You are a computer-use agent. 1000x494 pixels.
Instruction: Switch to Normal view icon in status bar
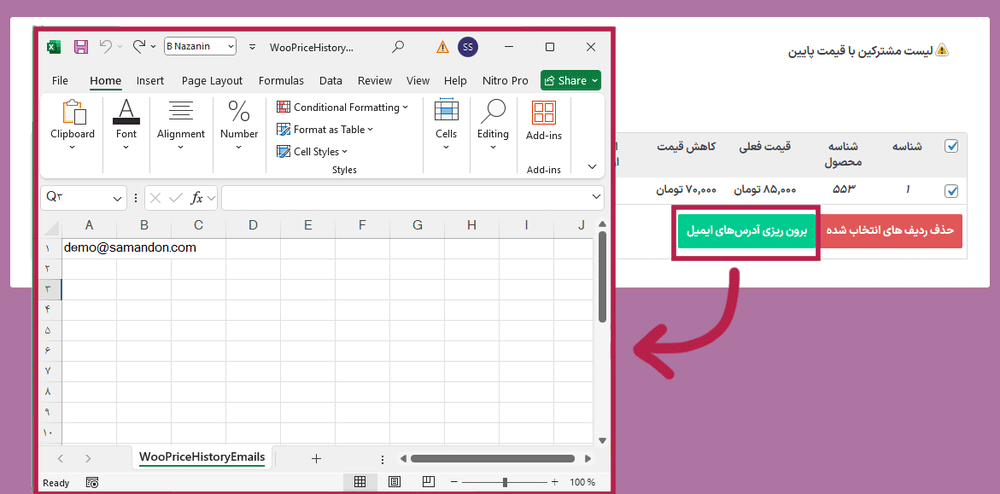pos(360,482)
